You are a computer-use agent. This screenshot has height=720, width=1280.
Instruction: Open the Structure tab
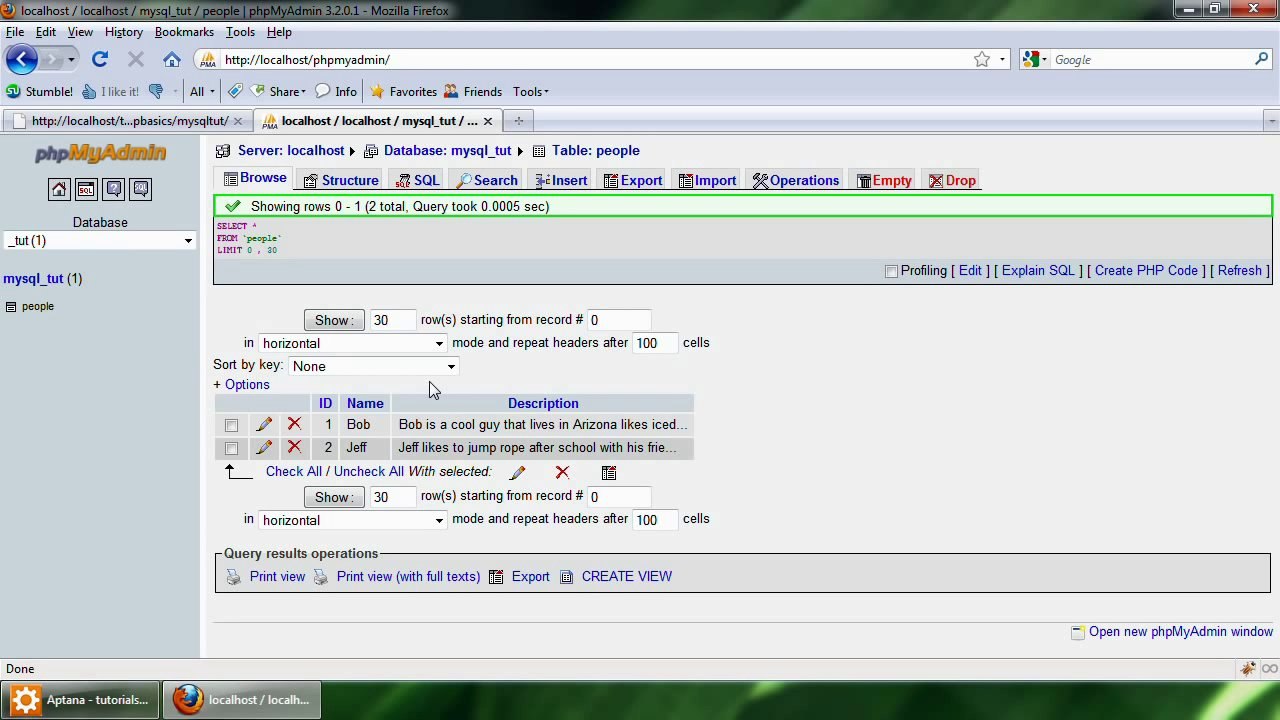coord(341,181)
